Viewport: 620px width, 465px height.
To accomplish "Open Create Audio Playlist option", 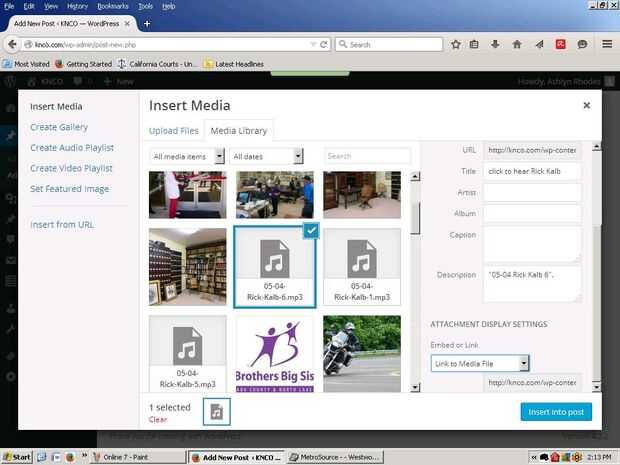I will pyautogui.click(x=72, y=147).
